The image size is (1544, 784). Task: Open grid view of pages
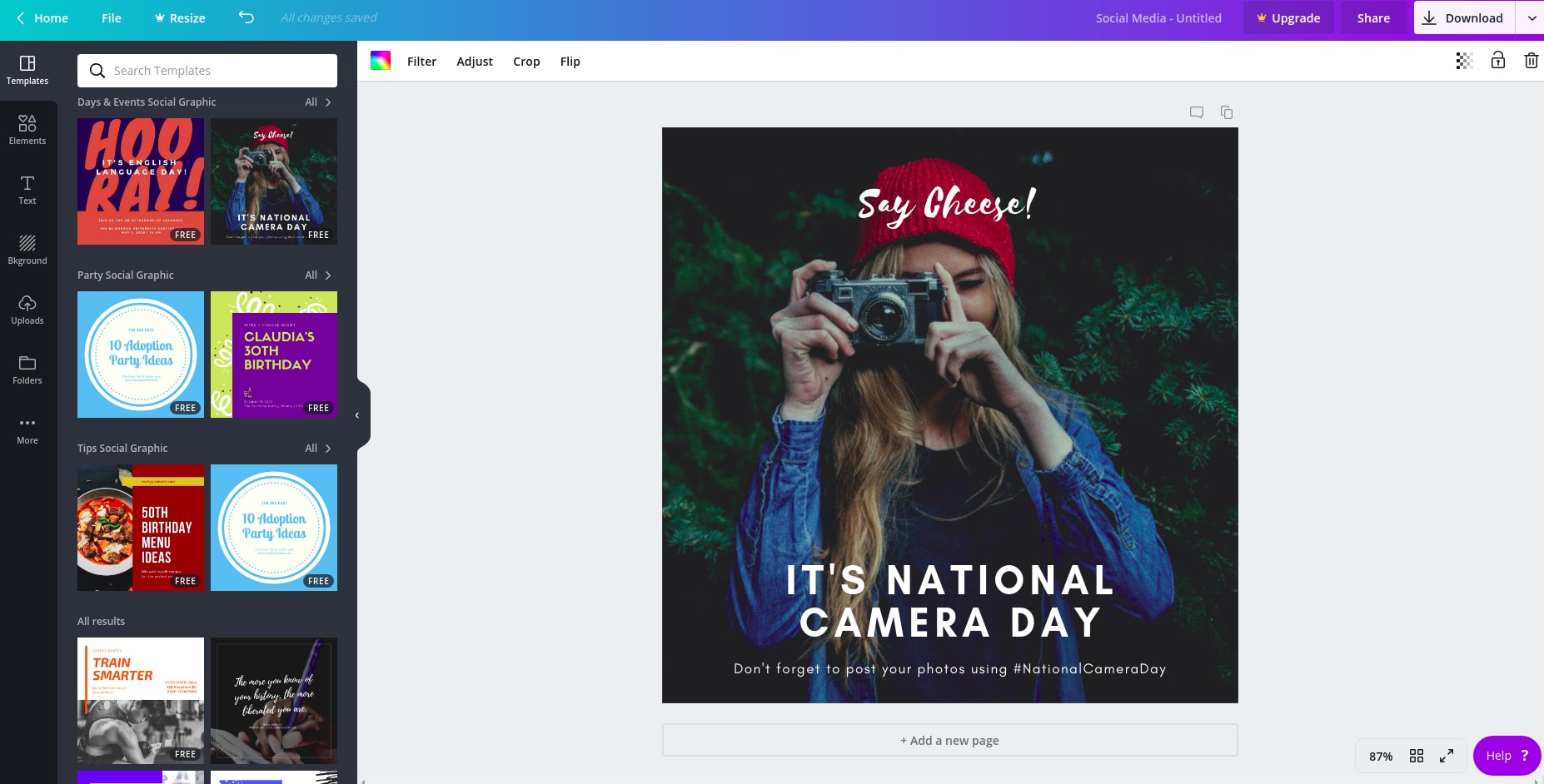1417,756
